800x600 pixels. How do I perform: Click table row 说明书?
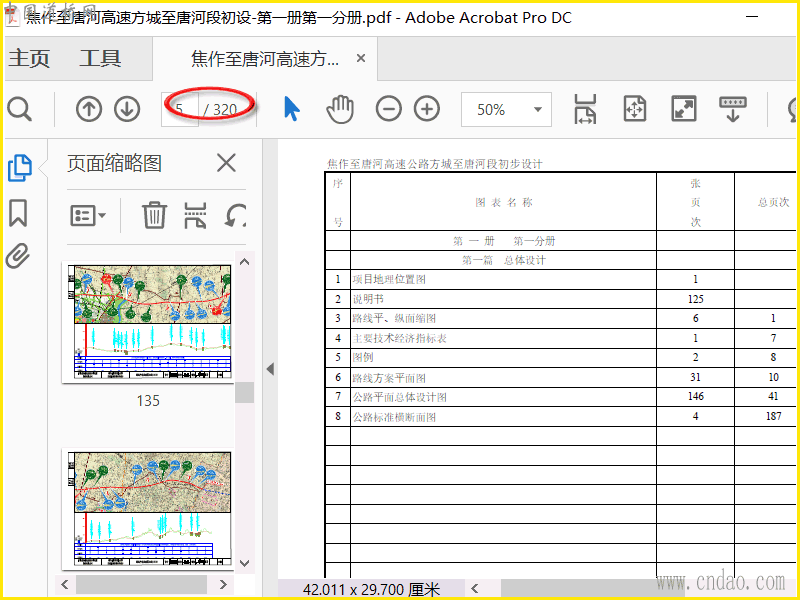pos(560,299)
